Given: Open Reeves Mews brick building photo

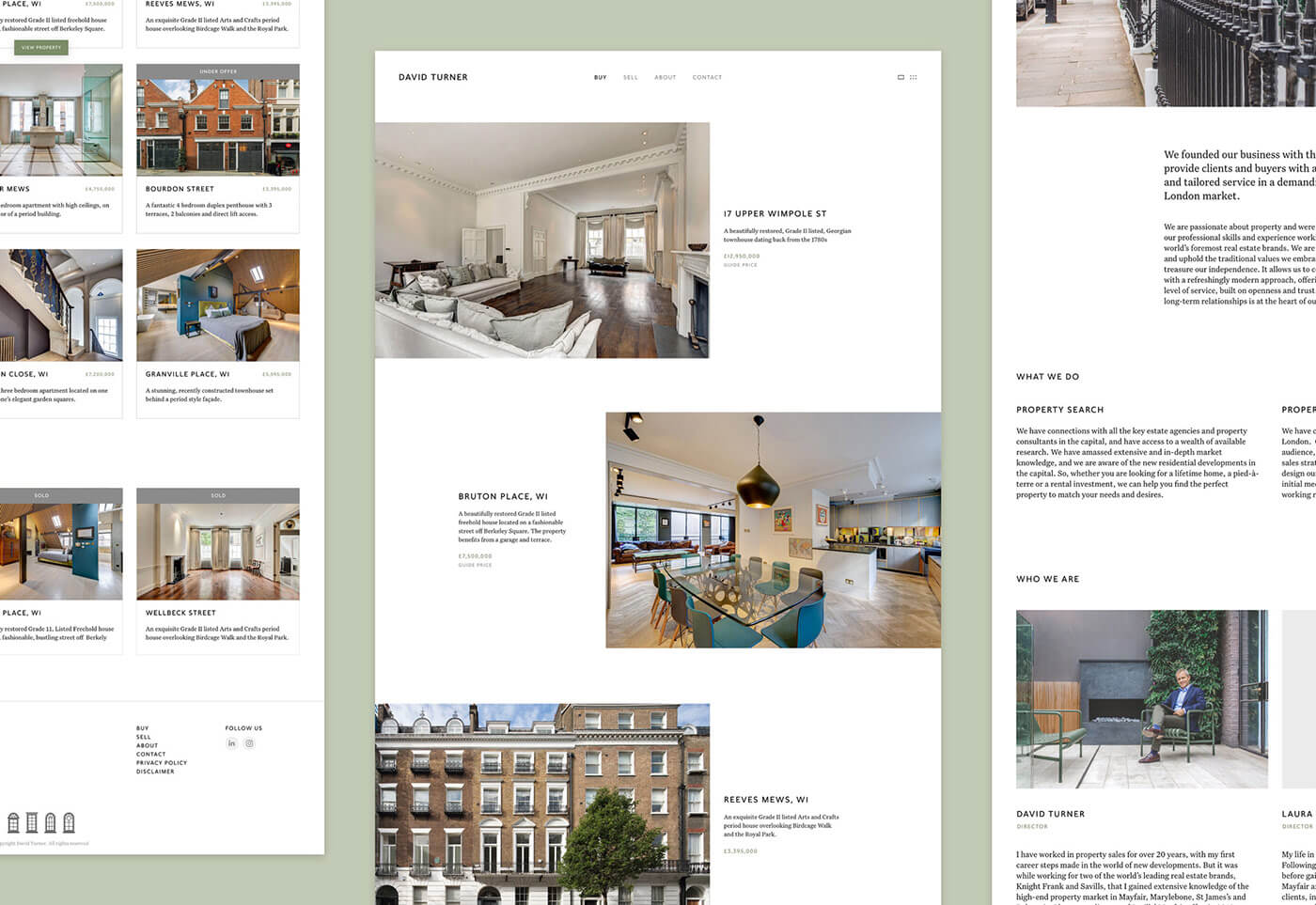Looking at the screenshot, I should click(x=542, y=804).
